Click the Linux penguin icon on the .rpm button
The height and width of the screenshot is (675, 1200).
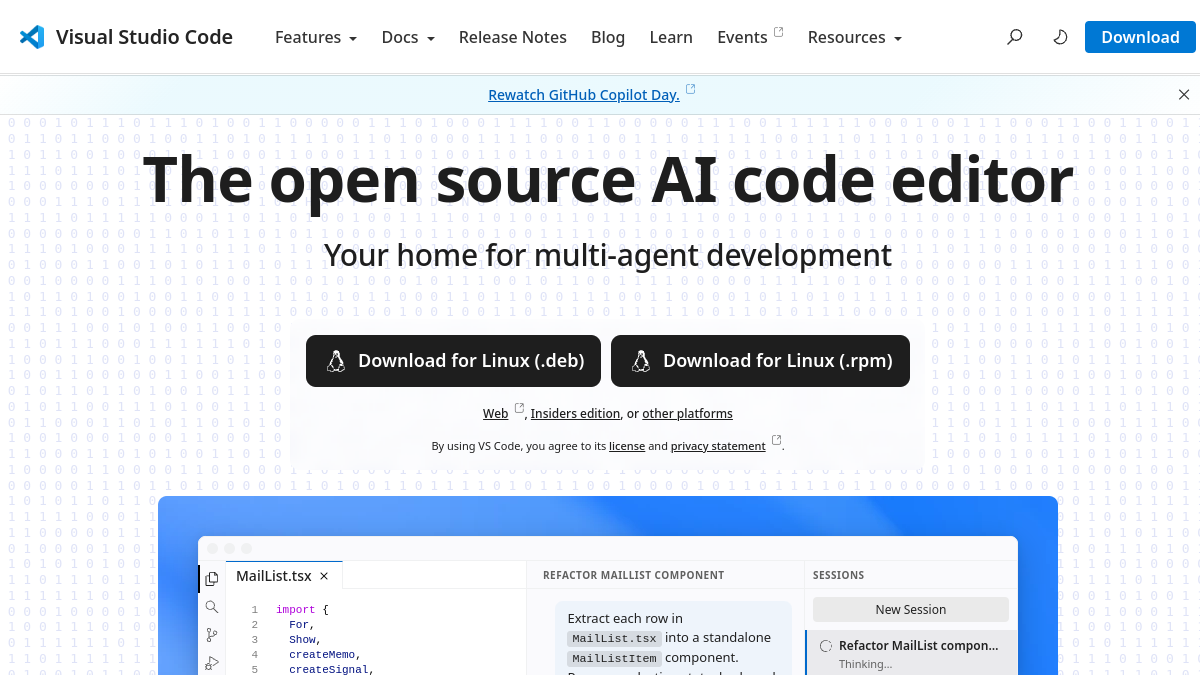(641, 361)
